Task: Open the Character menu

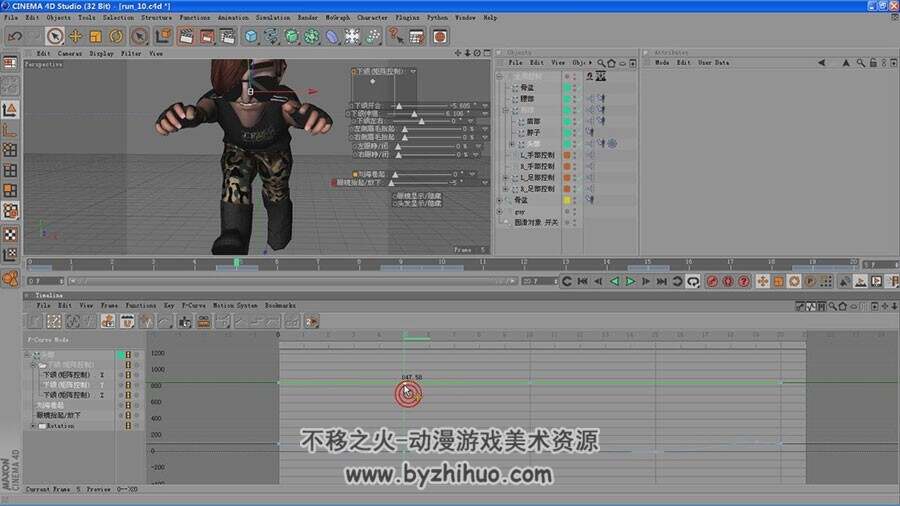Action: click(372, 18)
